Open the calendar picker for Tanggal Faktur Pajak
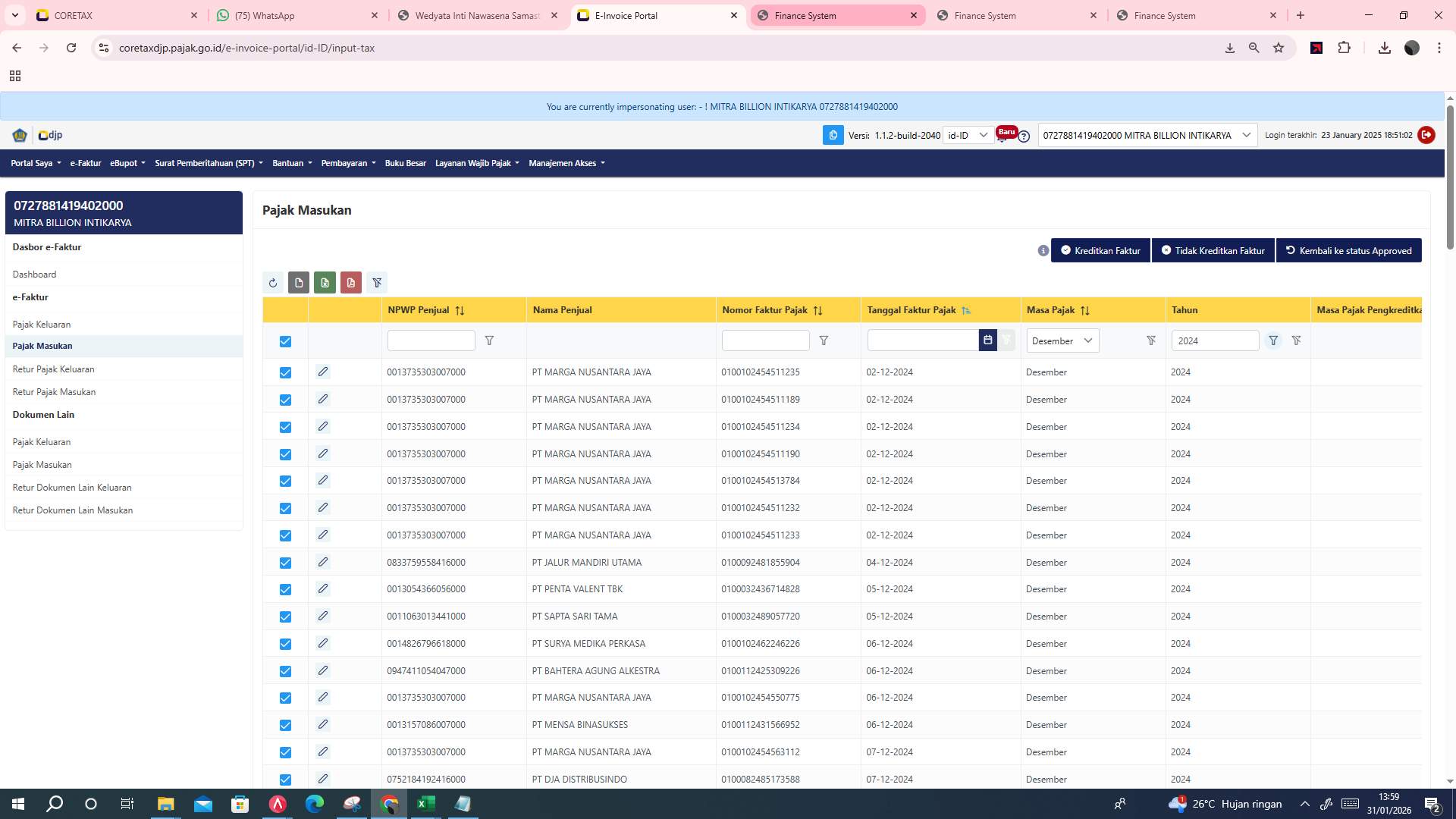Screen dimensions: 1456x819 (987, 340)
